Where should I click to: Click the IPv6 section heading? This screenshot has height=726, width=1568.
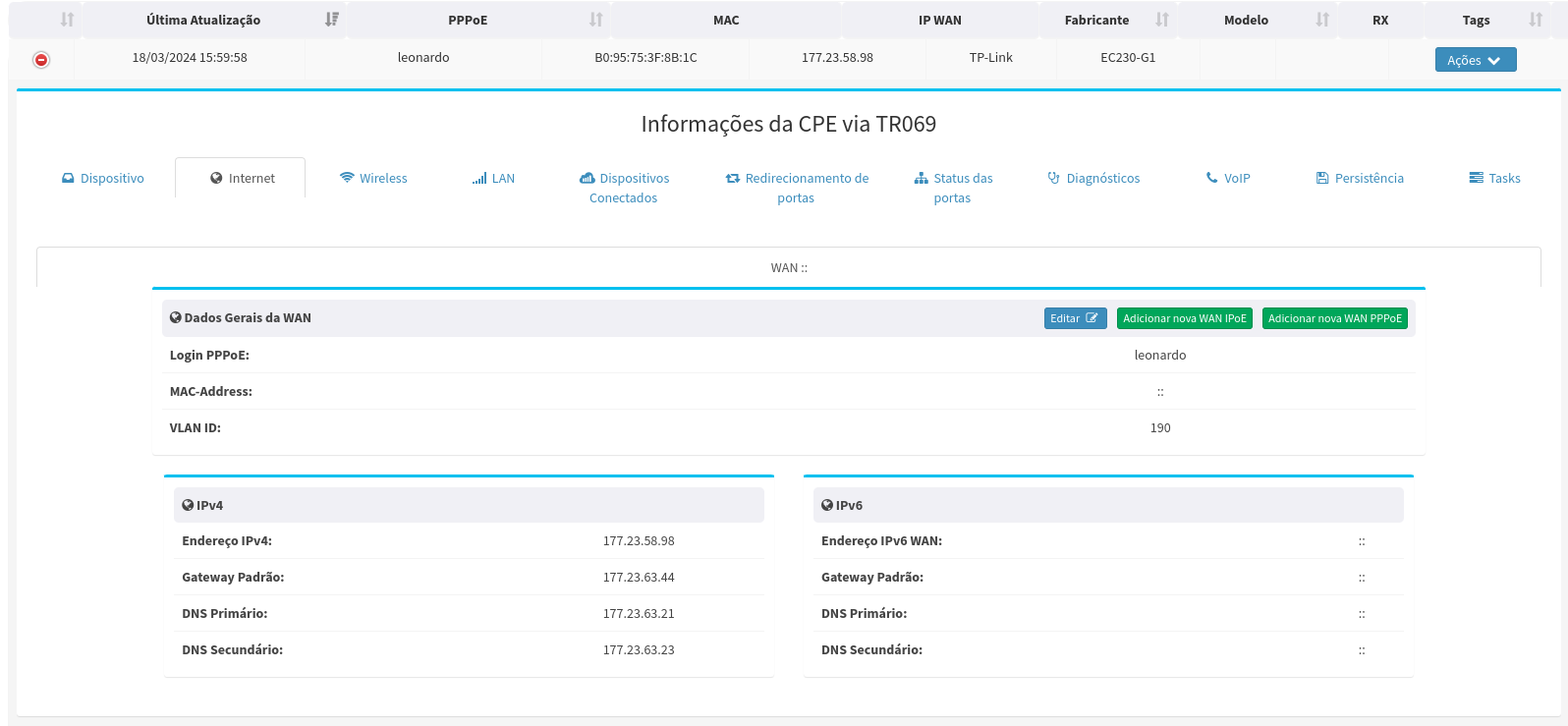[x=842, y=505]
